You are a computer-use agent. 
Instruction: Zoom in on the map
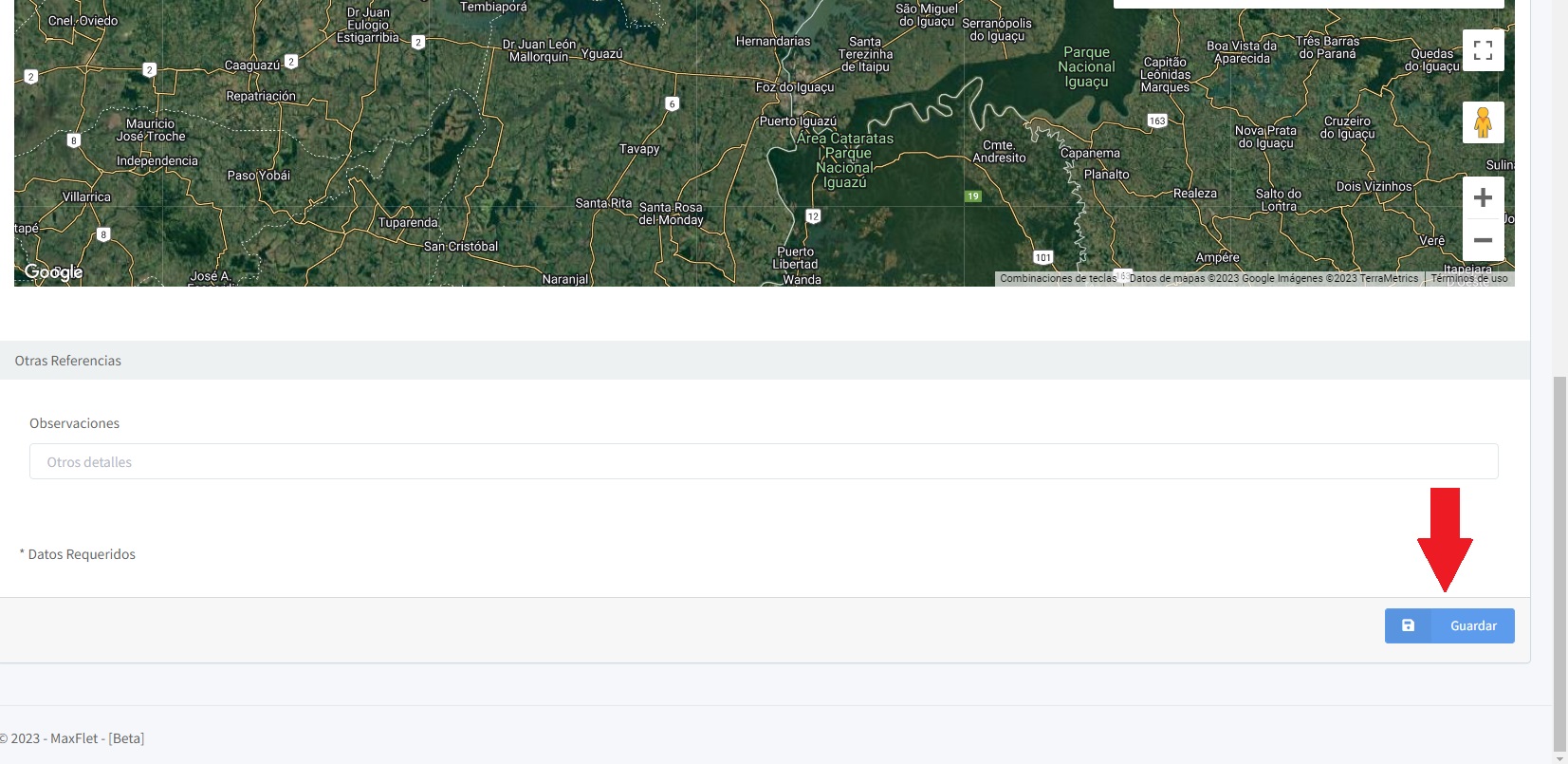(1483, 197)
